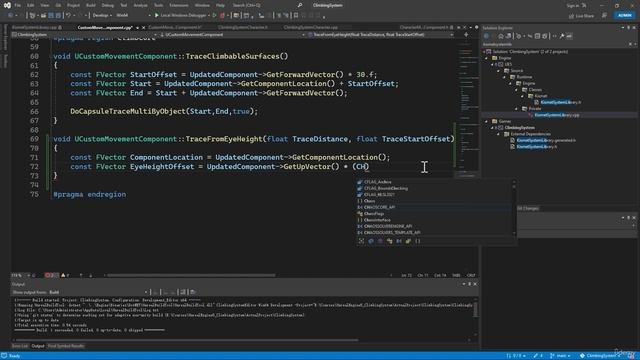Click Solution Explorer properties wrench icon
Image resolution: width=640 pixels, height=360 pixels.
coord(562,36)
